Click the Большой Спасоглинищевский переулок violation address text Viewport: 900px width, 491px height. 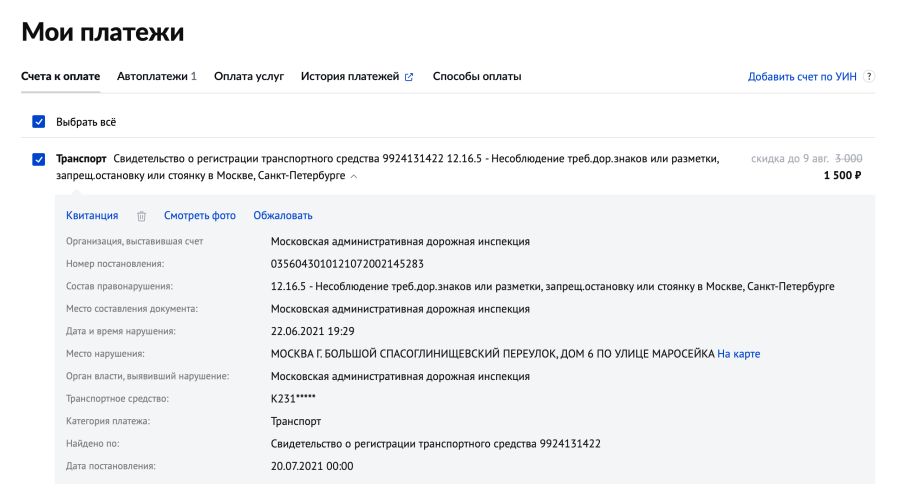pos(492,354)
